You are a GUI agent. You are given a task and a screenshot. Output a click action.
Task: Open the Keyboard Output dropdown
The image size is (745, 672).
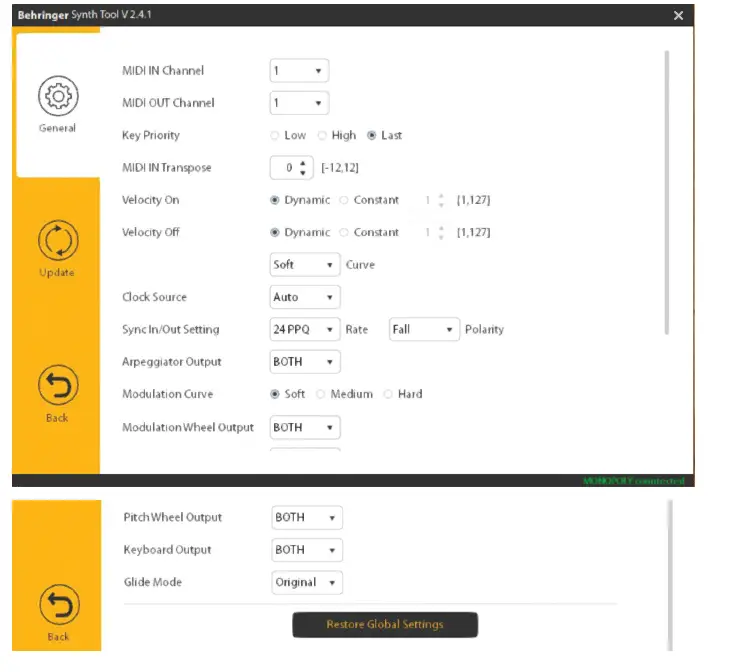pos(307,550)
